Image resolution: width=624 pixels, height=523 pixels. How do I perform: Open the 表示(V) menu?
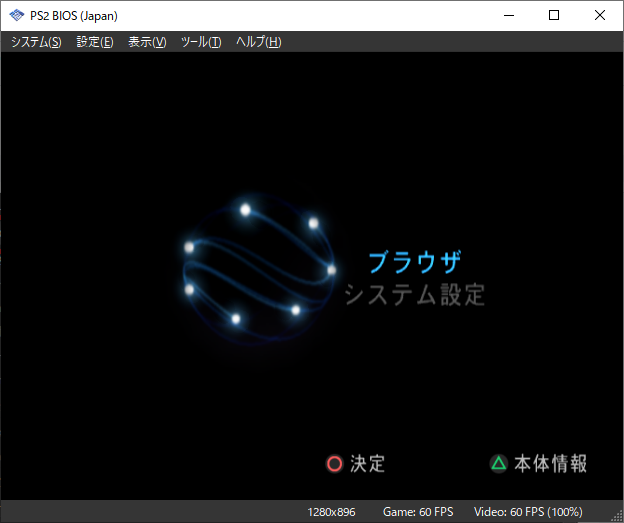pyautogui.click(x=147, y=42)
